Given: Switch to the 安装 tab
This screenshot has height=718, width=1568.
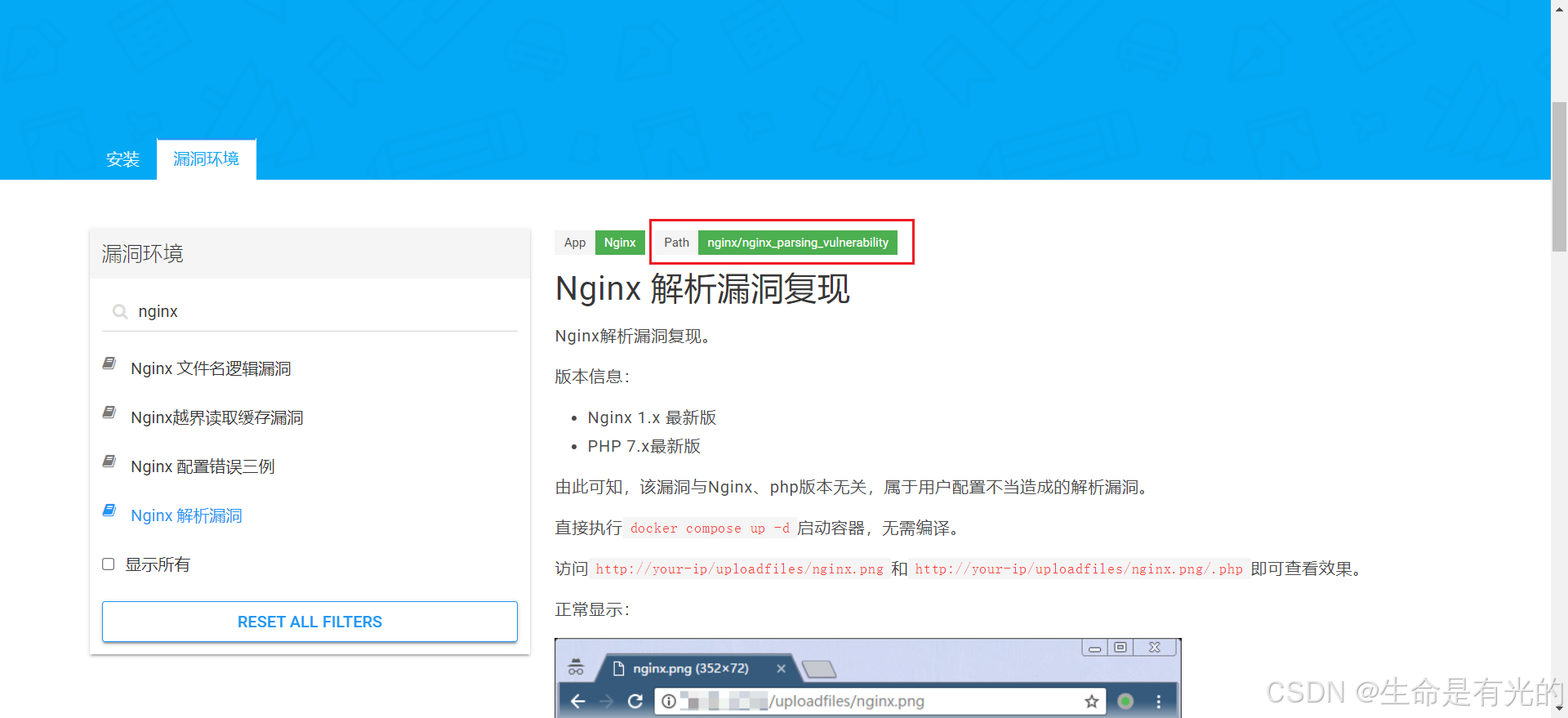Looking at the screenshot, I should (x=123, y=159).
